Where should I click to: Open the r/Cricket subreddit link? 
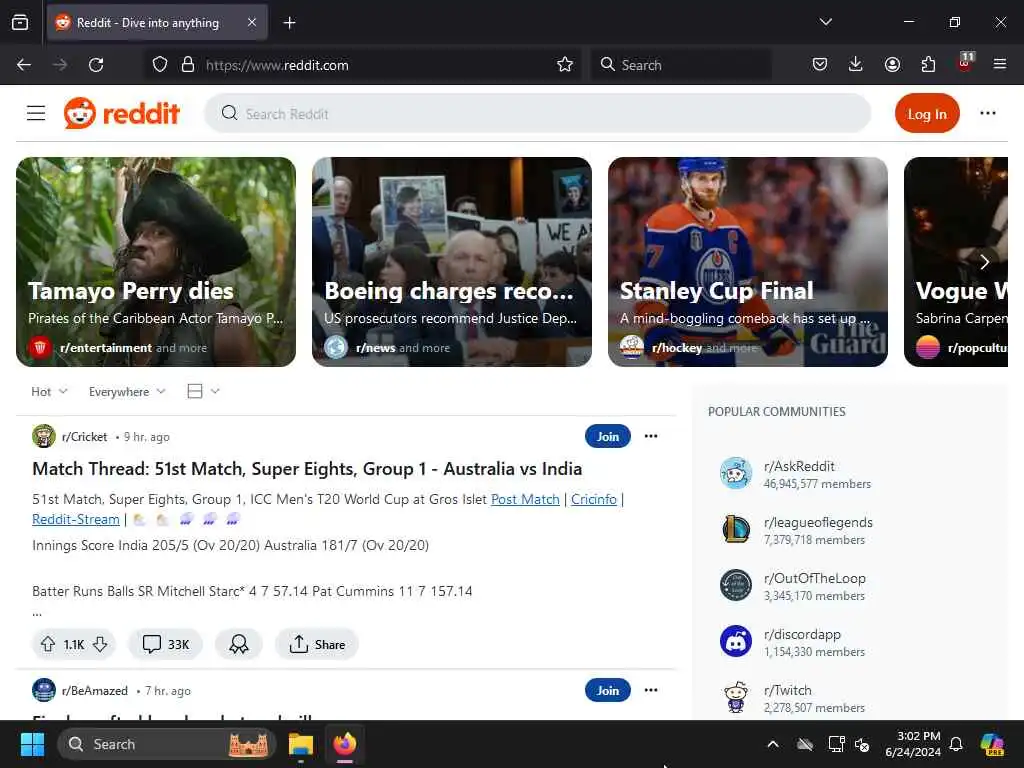tap(84, 437)
